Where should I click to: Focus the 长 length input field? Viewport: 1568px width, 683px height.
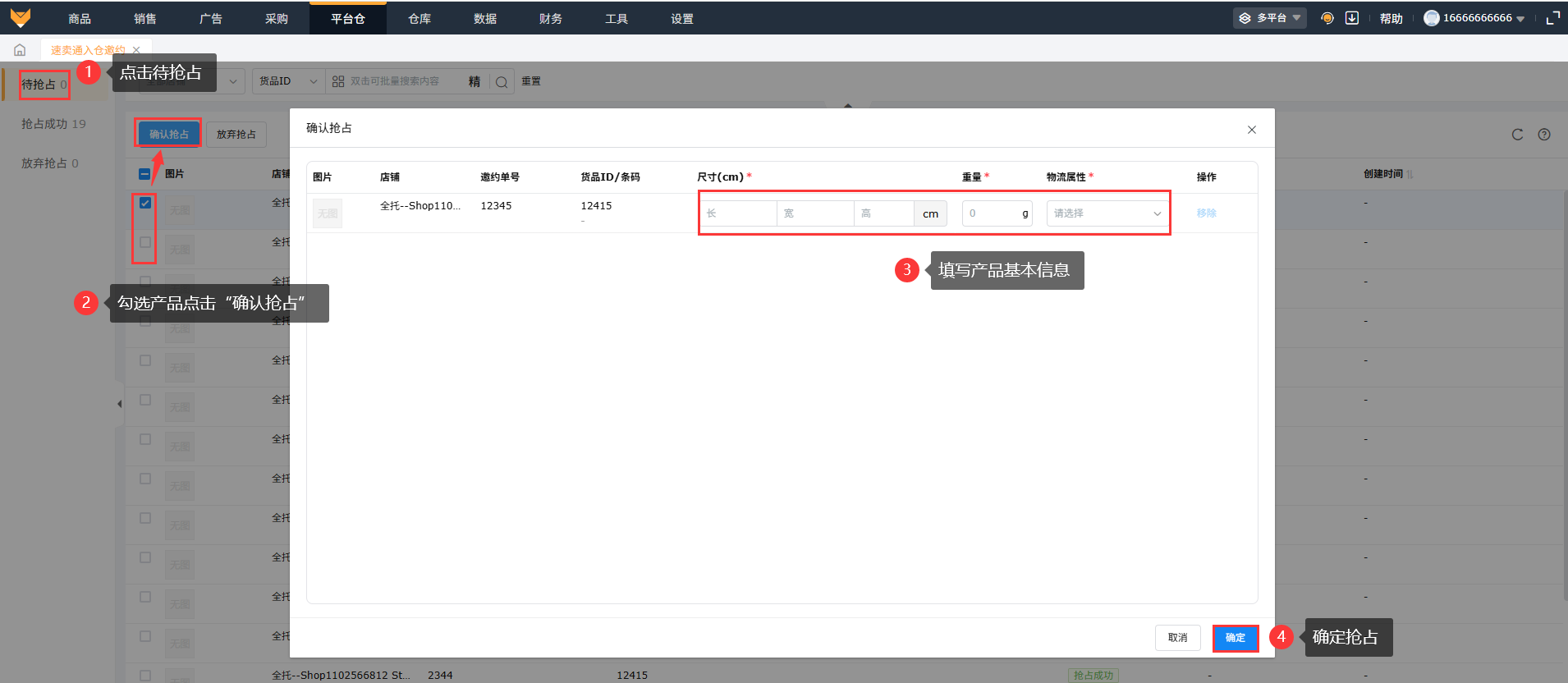pyautogui.click(x=739, y=213)
